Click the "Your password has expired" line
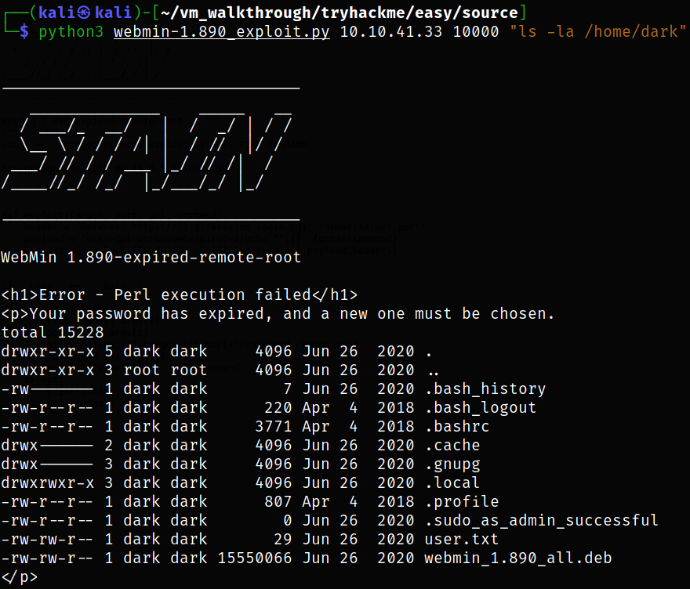Viewport: 690px width, 589px height. [278, 314]
